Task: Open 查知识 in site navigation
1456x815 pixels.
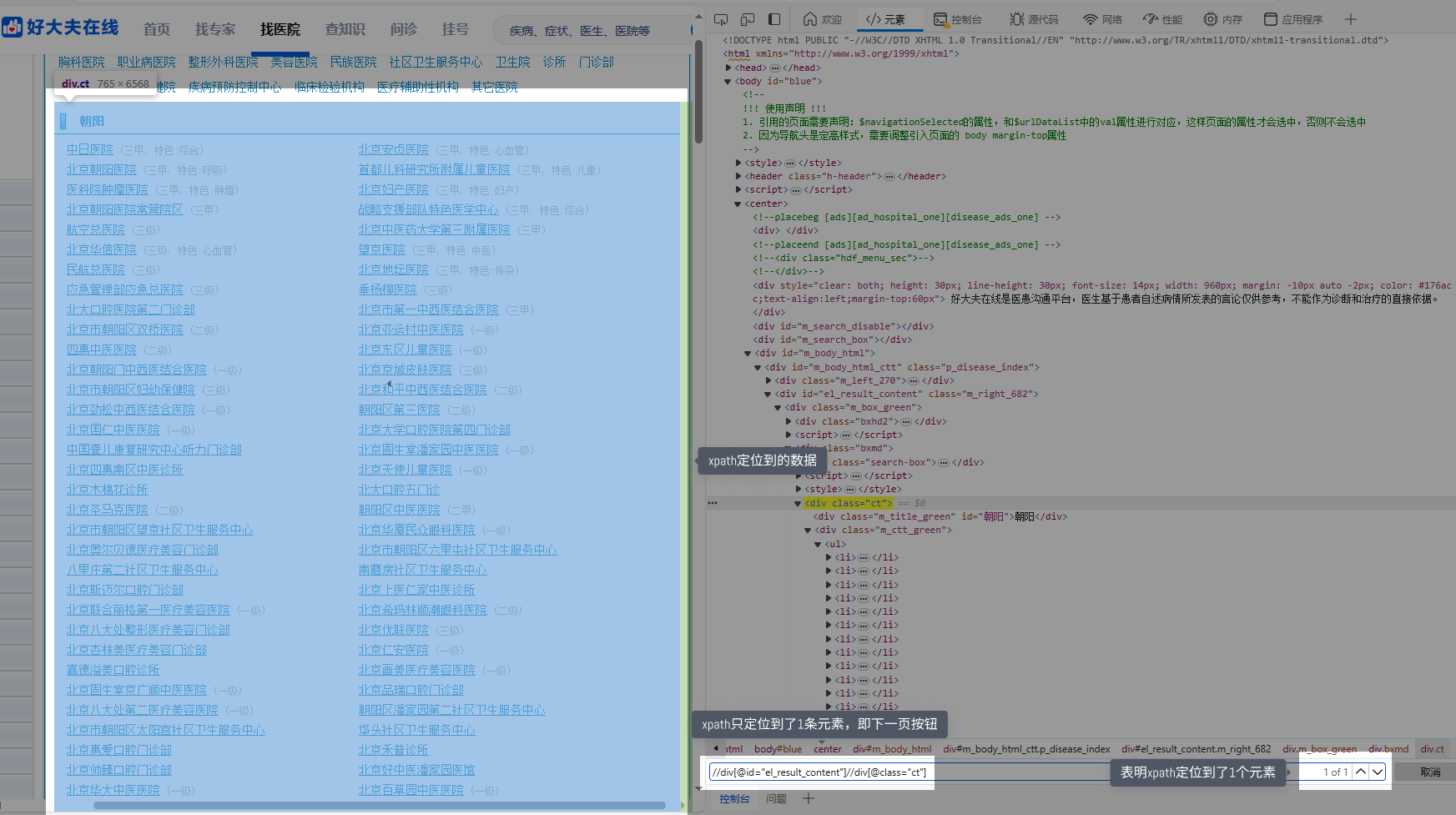Action: (x=345, y=29)
